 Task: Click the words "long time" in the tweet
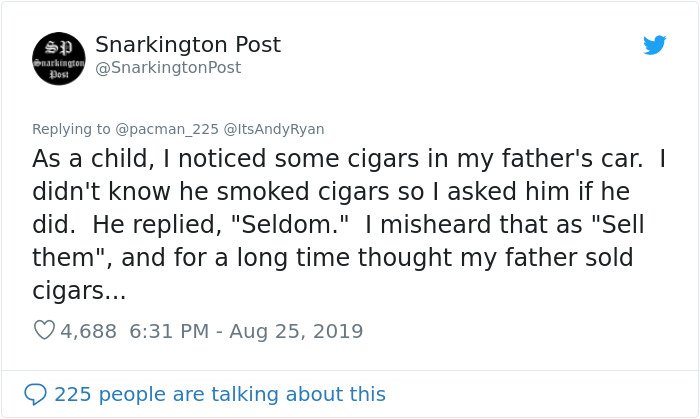click(x=293, y=258)
